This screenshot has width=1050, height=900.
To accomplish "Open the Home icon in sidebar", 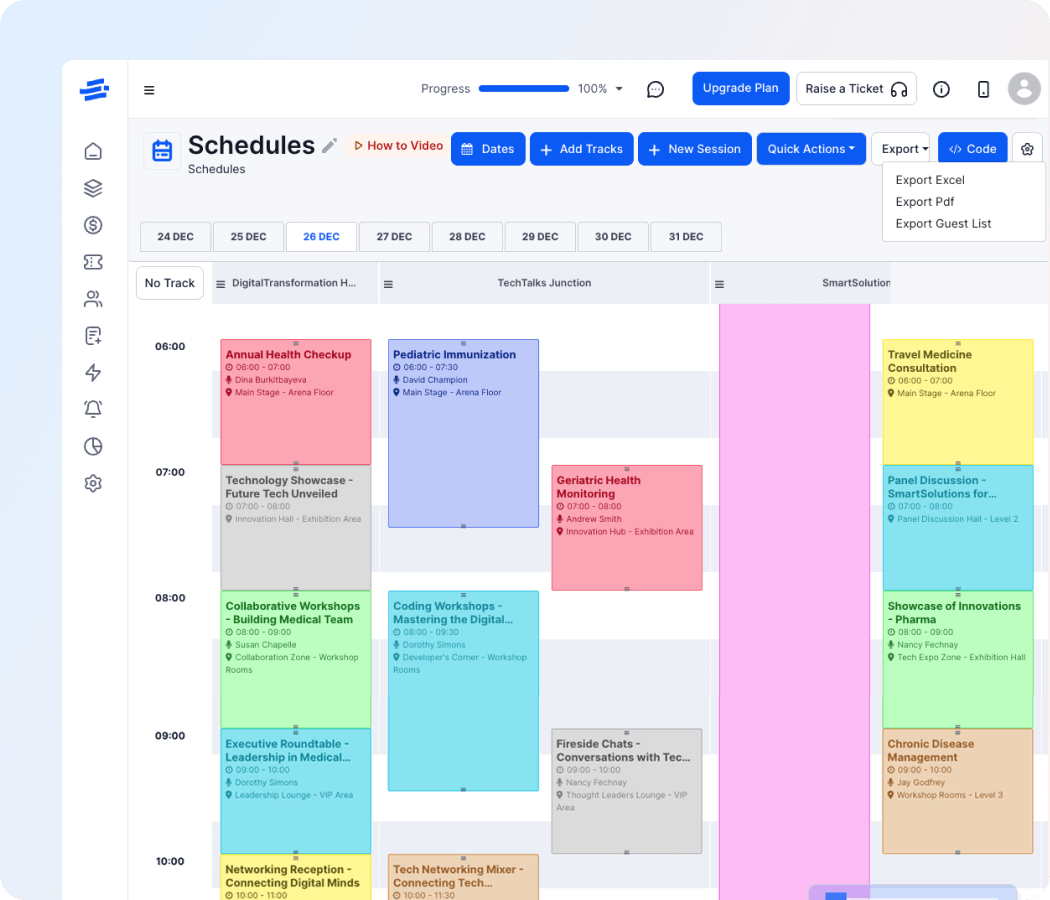I will coord(93,151).
